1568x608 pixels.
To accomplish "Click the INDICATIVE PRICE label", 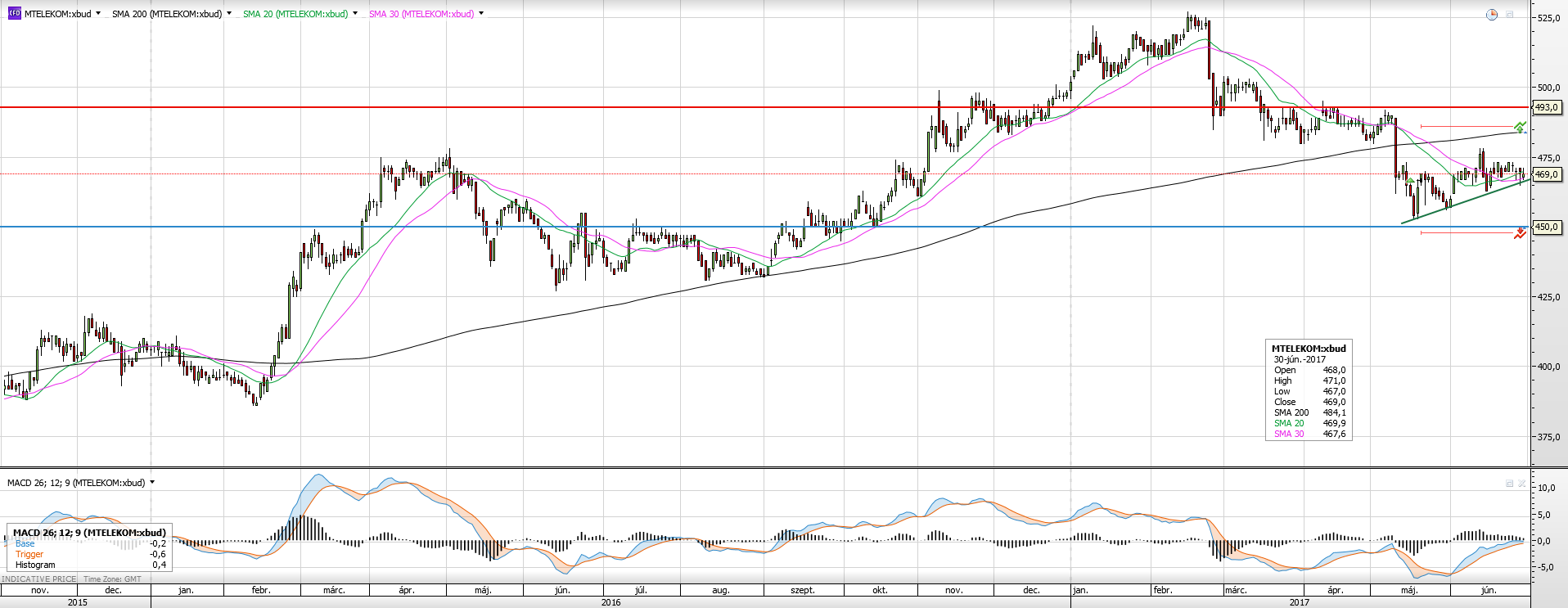I will pyautogui.click(x=38, y=579).
